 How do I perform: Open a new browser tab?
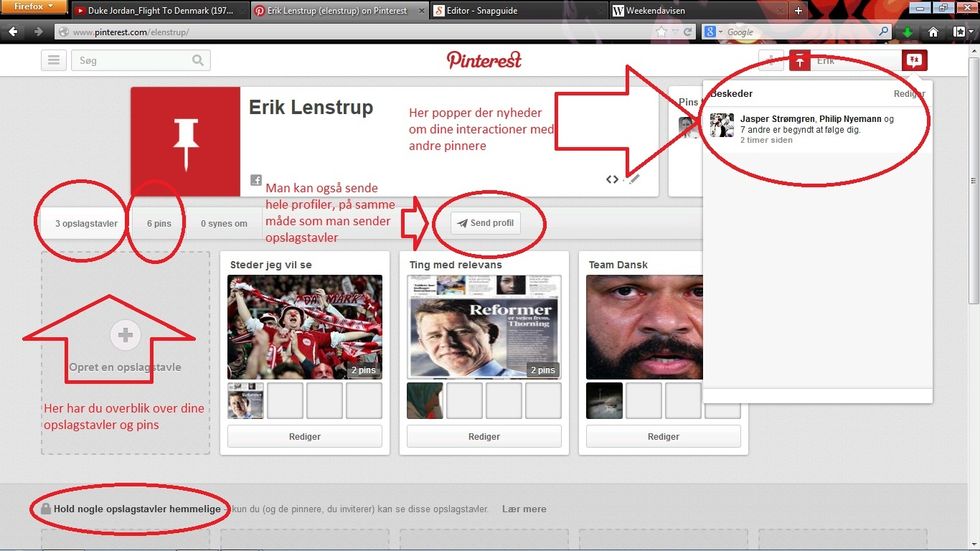798,11
